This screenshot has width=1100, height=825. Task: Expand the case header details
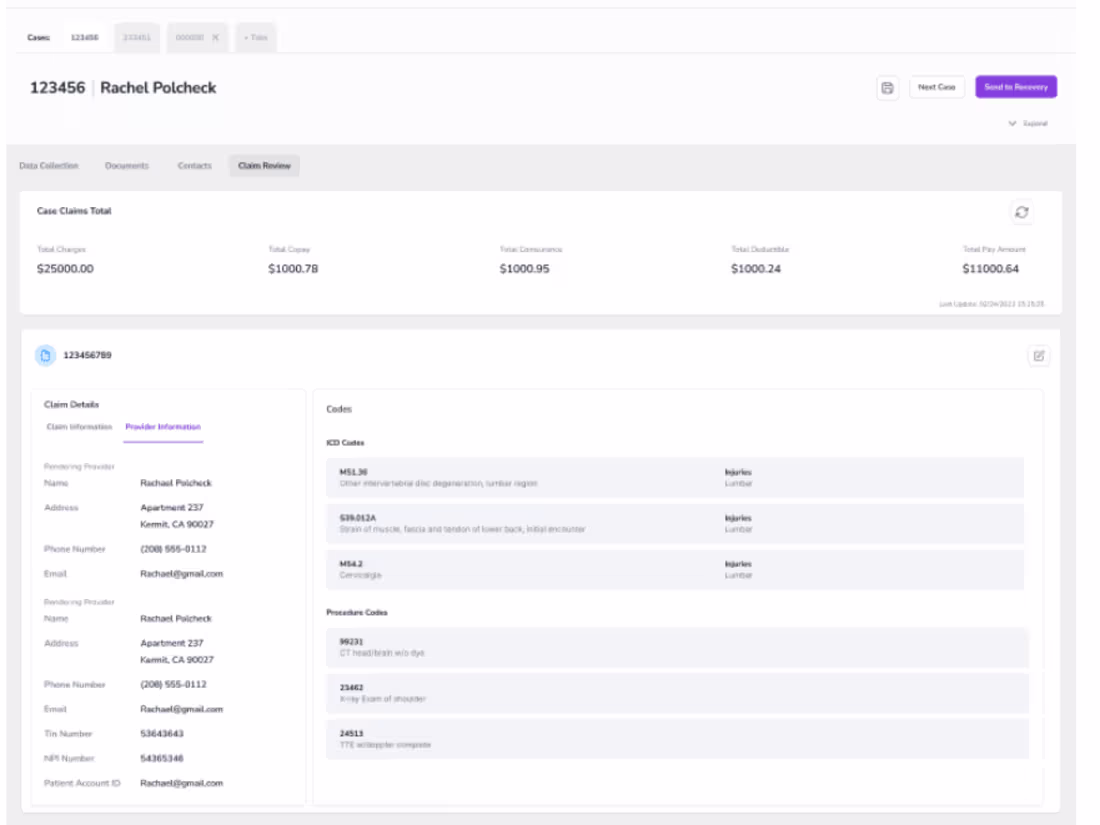(1027, 123)
